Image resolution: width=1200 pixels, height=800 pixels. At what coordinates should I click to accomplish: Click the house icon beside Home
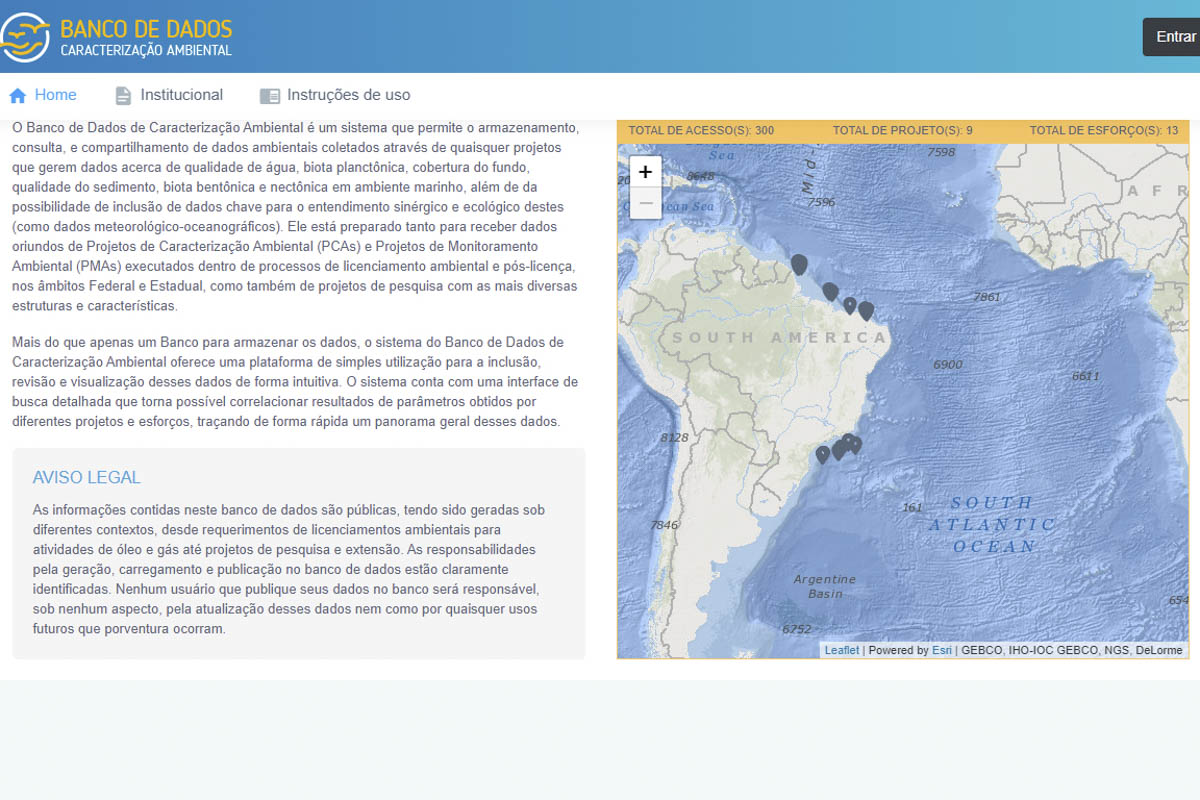pos(17,96)
